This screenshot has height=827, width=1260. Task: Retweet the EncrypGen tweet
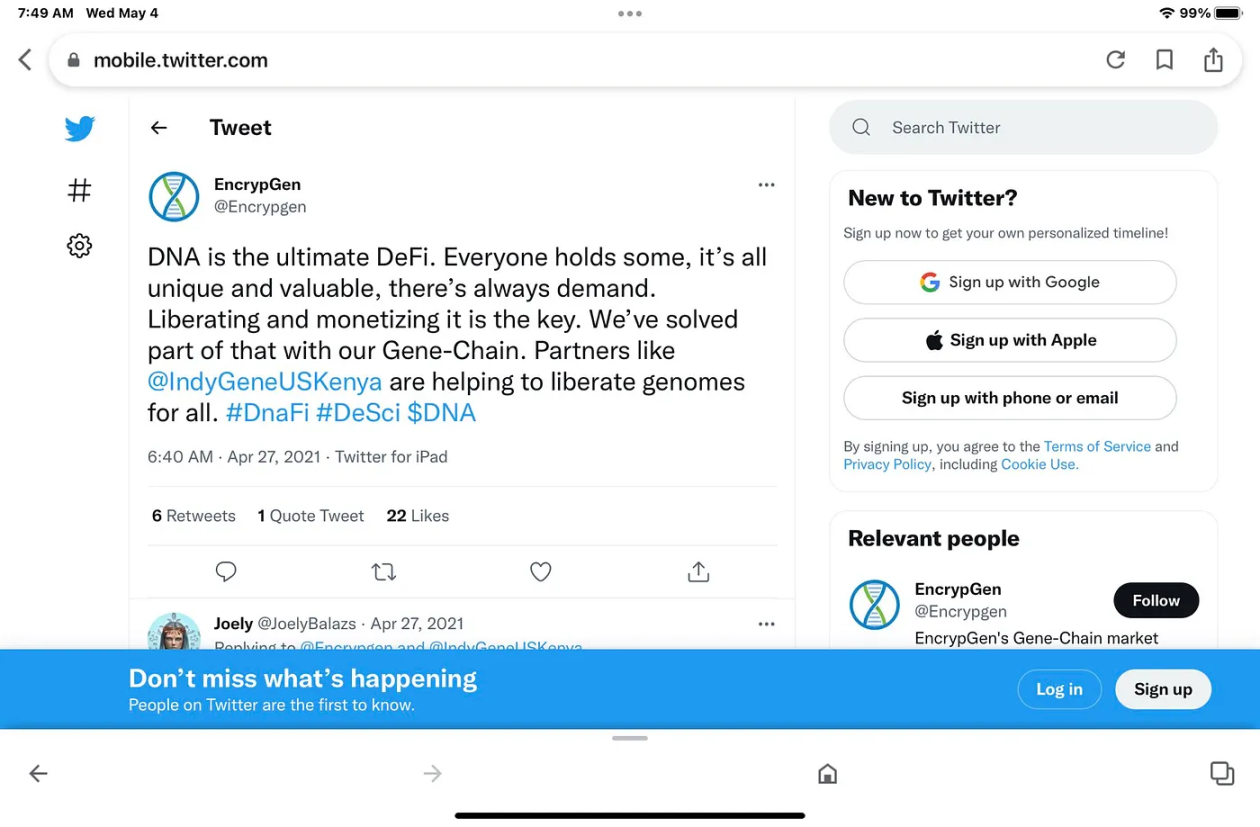[384, 571]
